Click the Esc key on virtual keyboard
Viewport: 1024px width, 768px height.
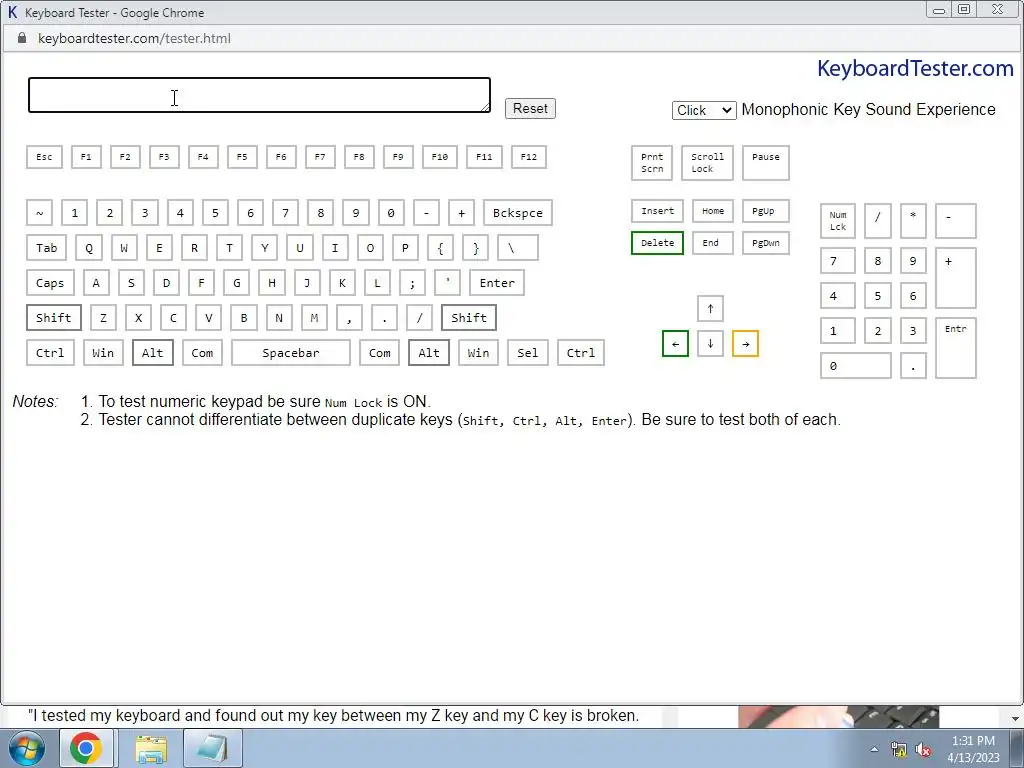(44, 157)
